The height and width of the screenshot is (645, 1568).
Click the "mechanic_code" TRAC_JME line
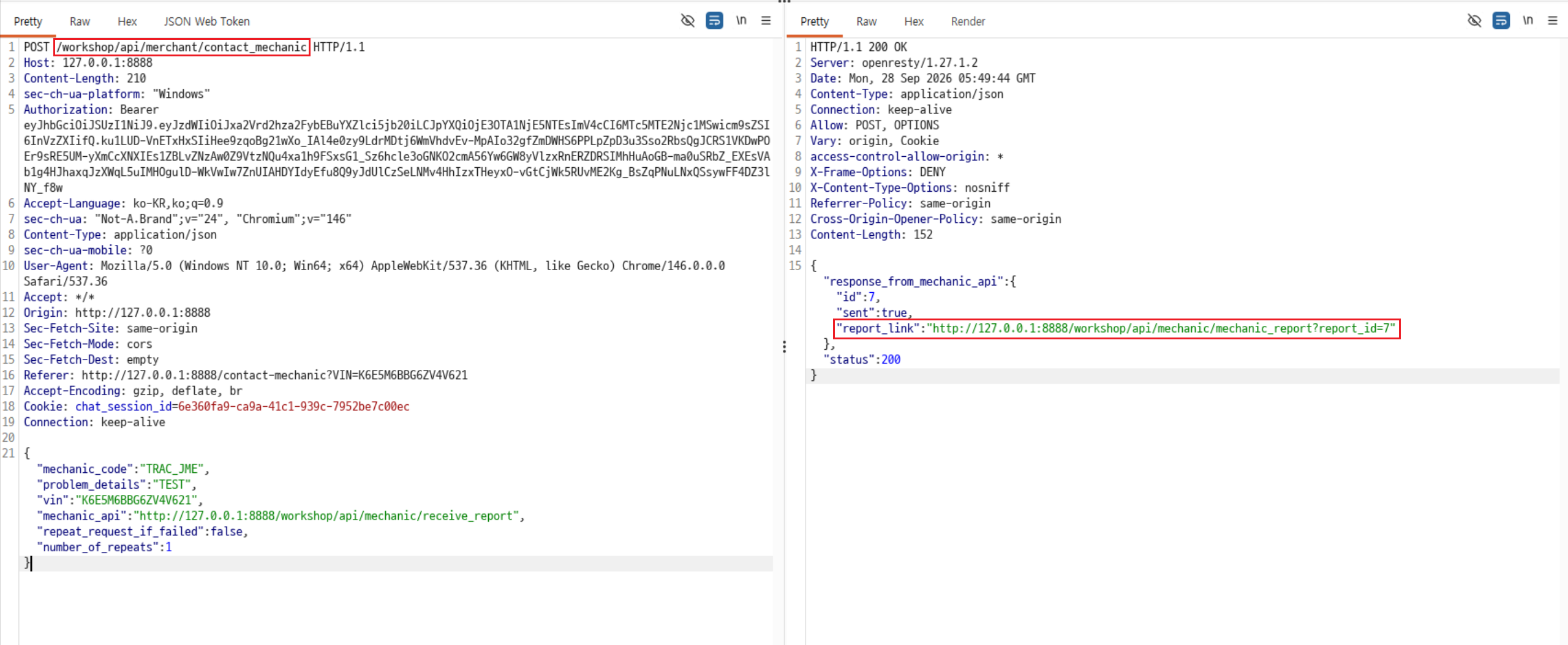[x=123, y=469]
